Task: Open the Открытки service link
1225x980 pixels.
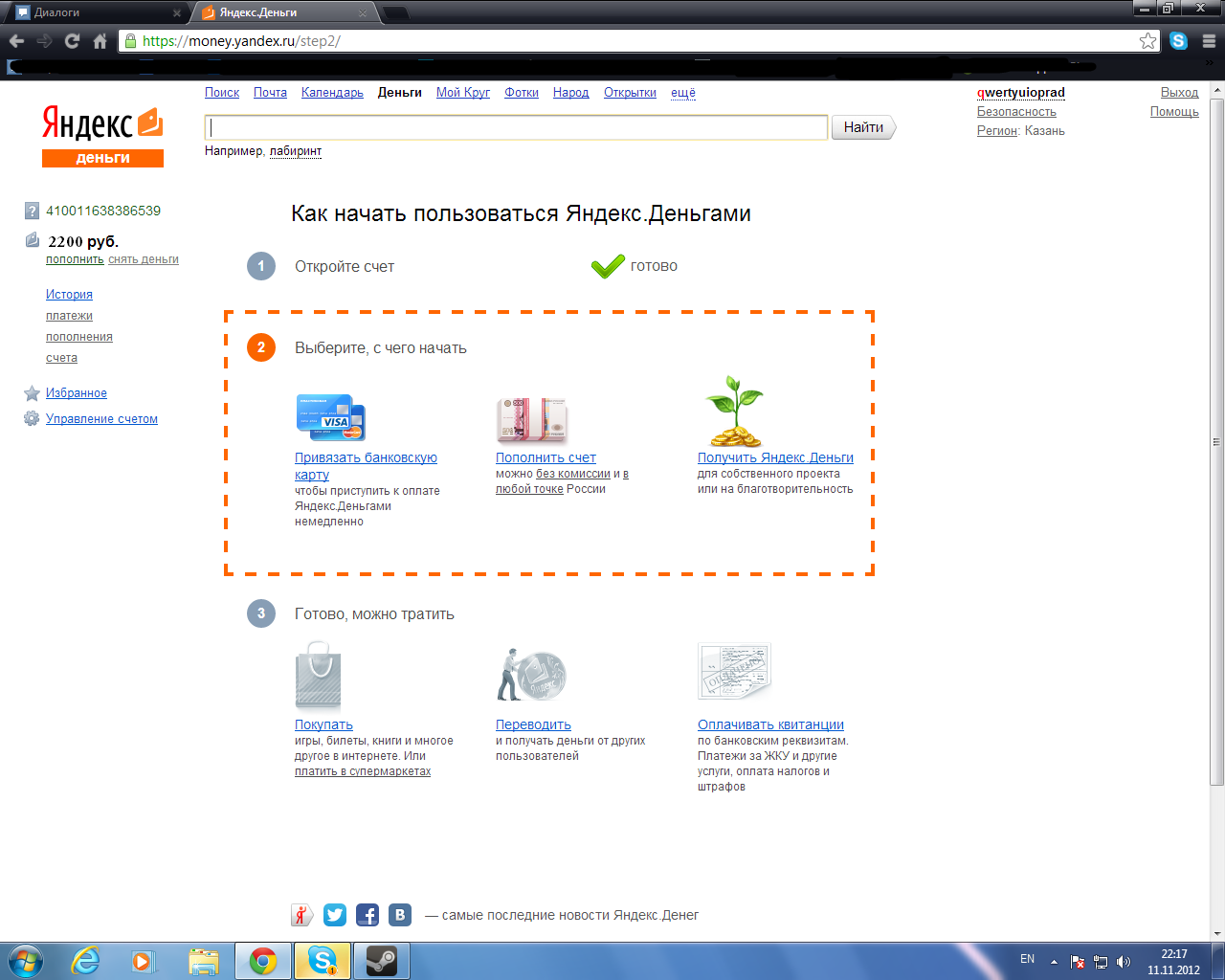Action: pyautogui.click(x=630, y=93)
